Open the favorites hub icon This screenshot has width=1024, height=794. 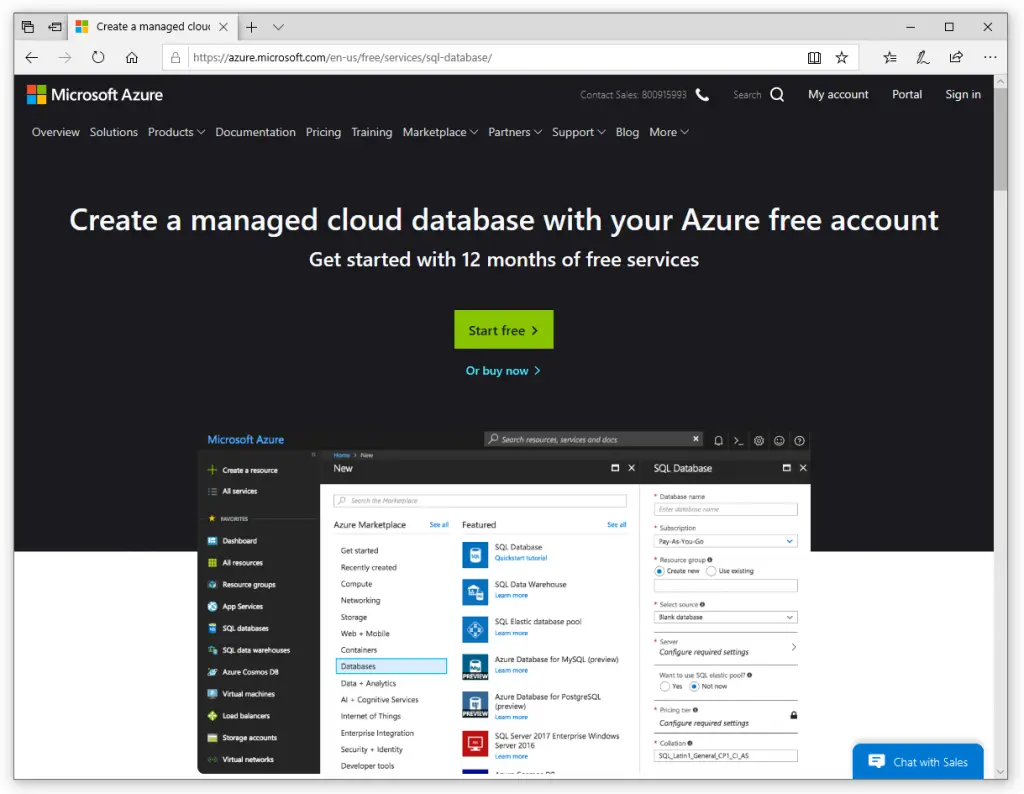(889, 57)
